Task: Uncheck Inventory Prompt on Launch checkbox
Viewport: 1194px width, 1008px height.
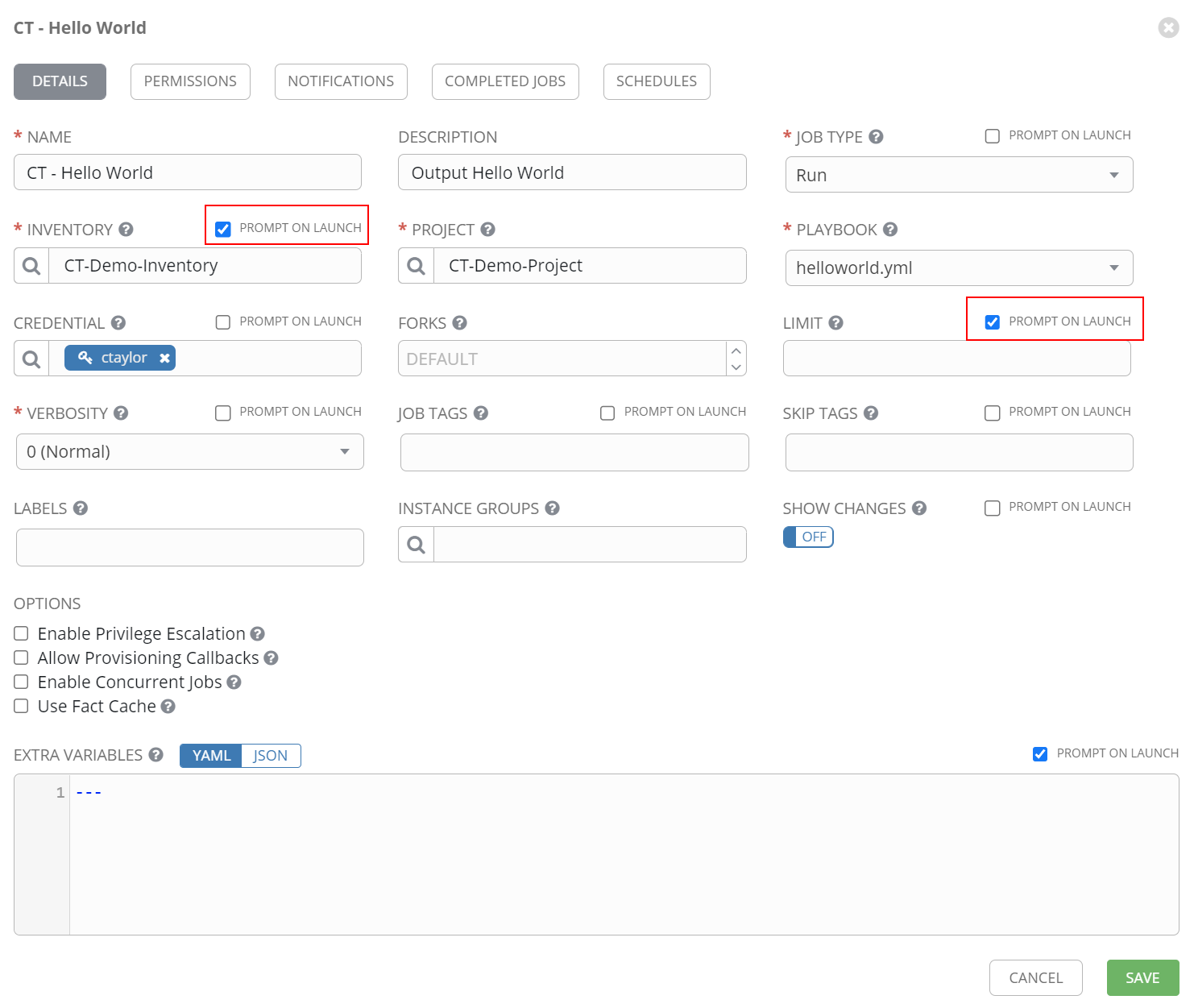Action: coord(223,229)
